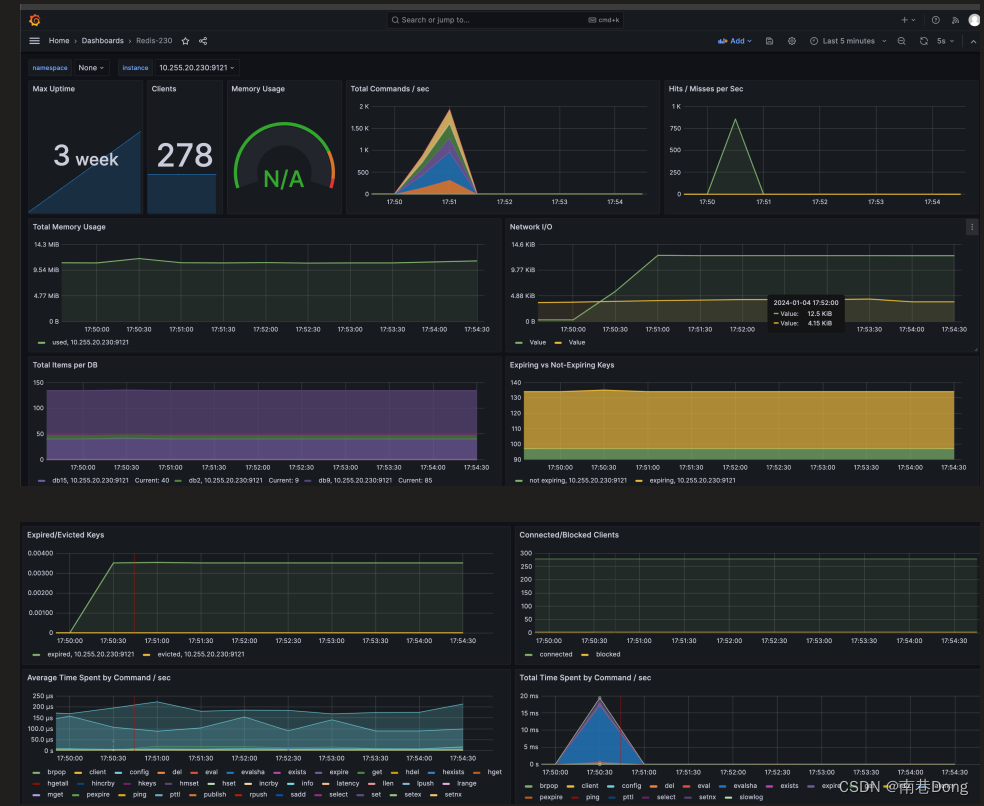
Task: Toggle the expired legend series
Action: 90,655
